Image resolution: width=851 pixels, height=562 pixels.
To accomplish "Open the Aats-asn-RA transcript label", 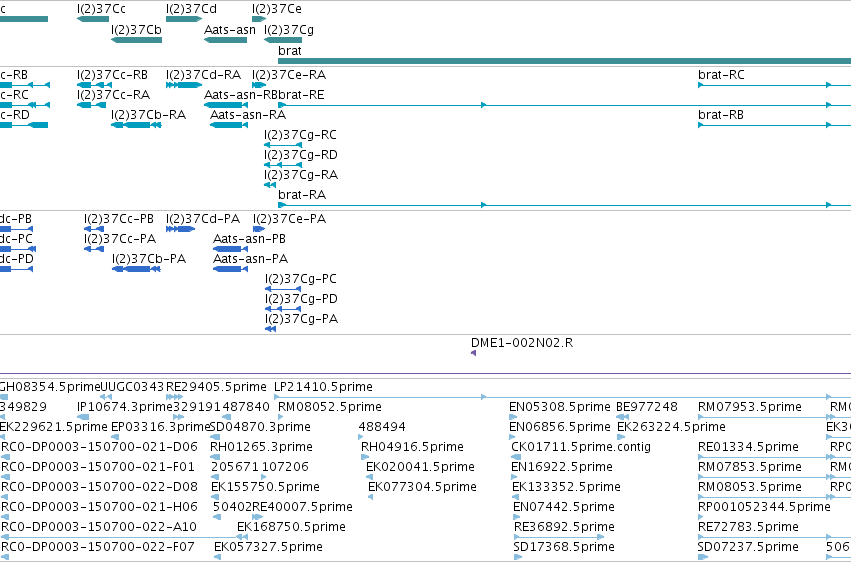I will pyautogui.click(x=248, y=115).
